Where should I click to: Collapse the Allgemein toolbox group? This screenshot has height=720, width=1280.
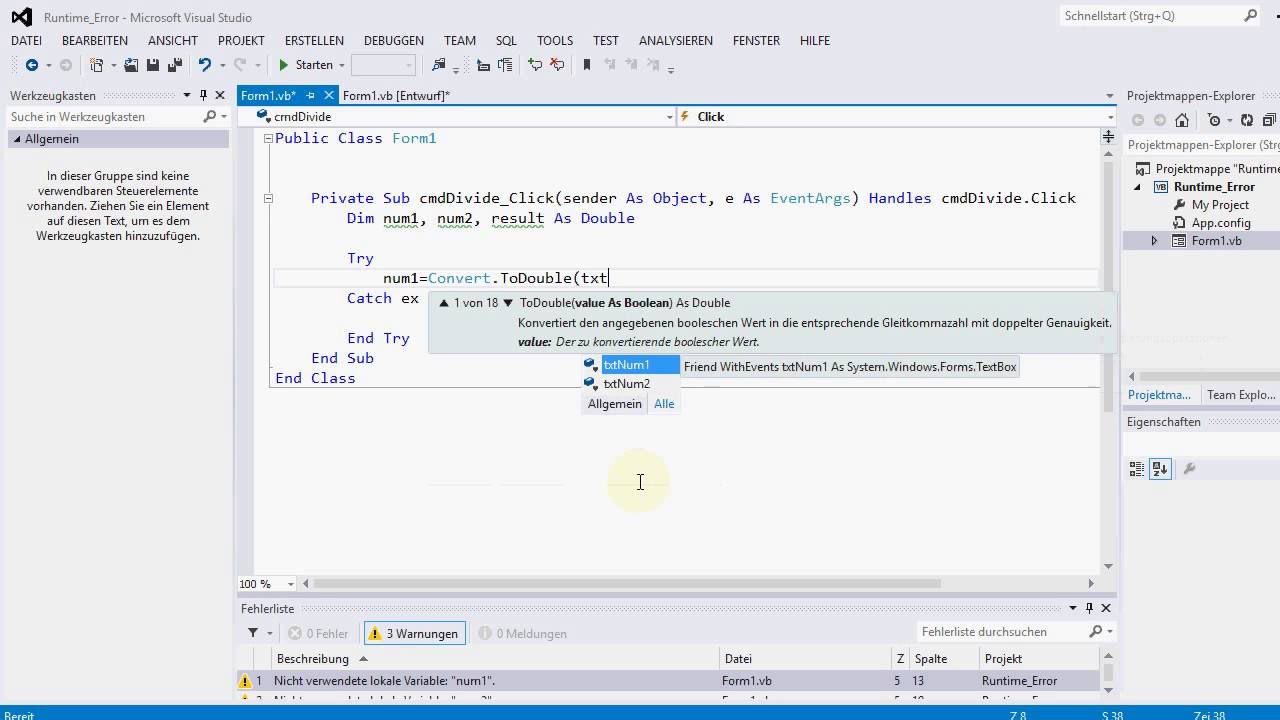(x=16, y=139)
